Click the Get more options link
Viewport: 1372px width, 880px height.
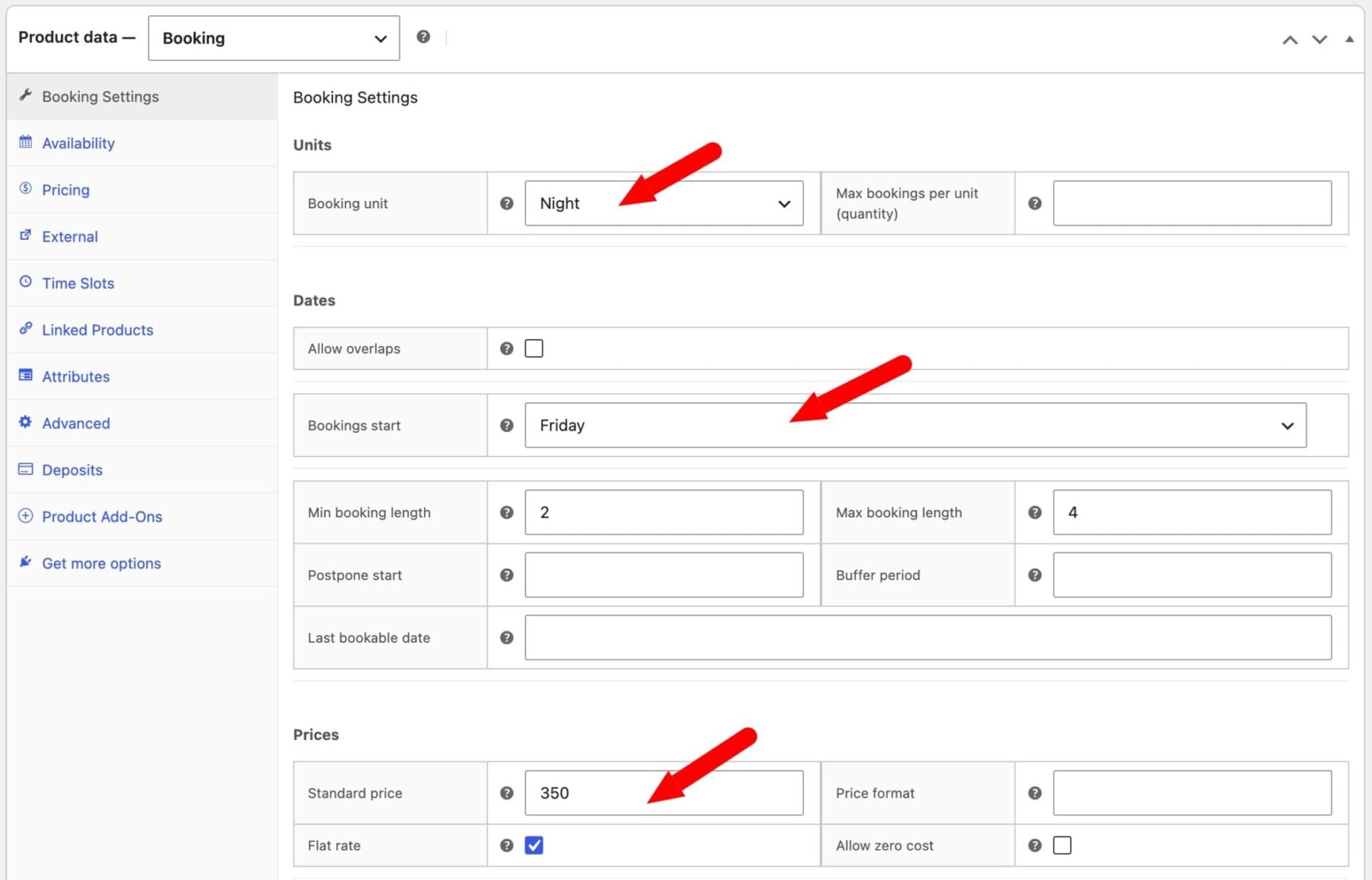click(x=142, y=563)
